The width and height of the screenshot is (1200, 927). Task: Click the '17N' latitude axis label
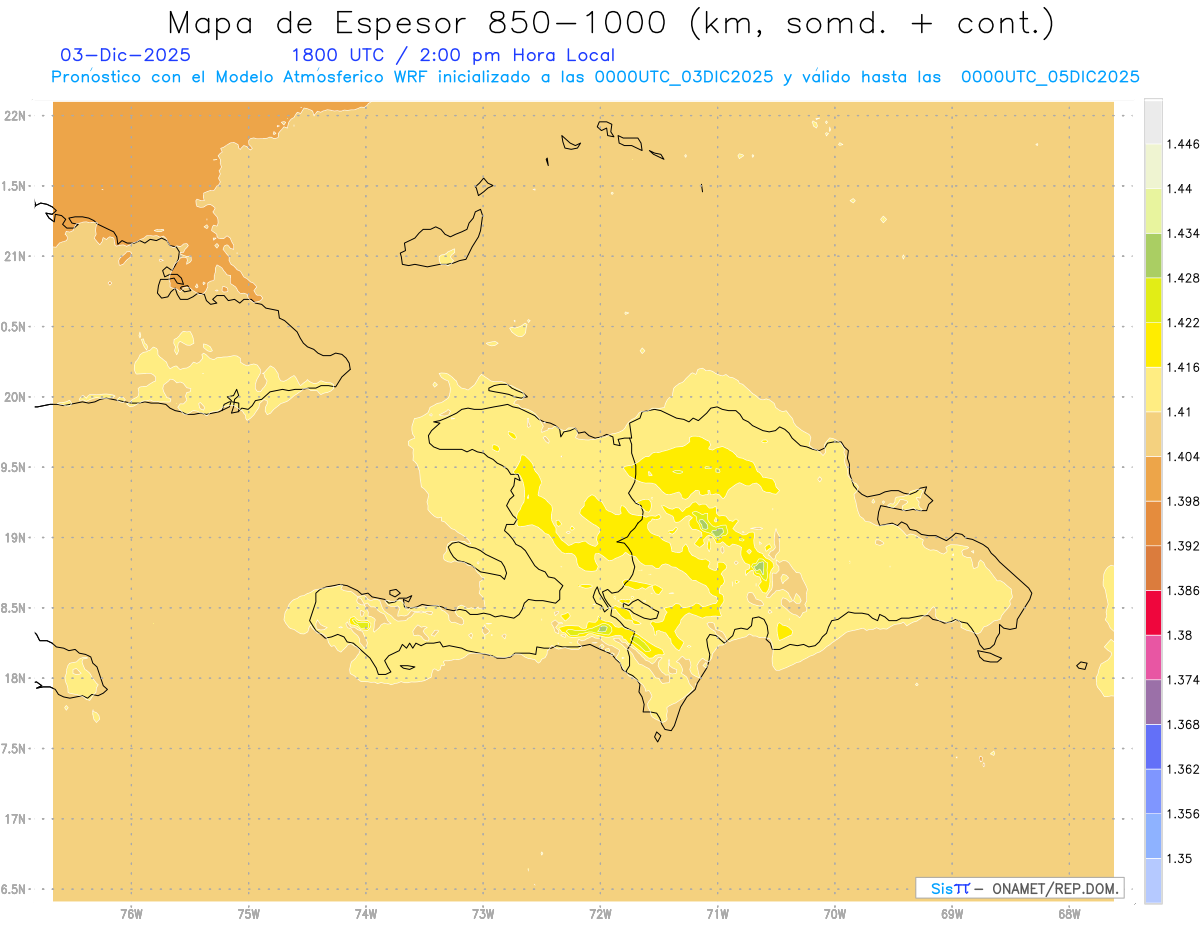click(x=15, y=819)
